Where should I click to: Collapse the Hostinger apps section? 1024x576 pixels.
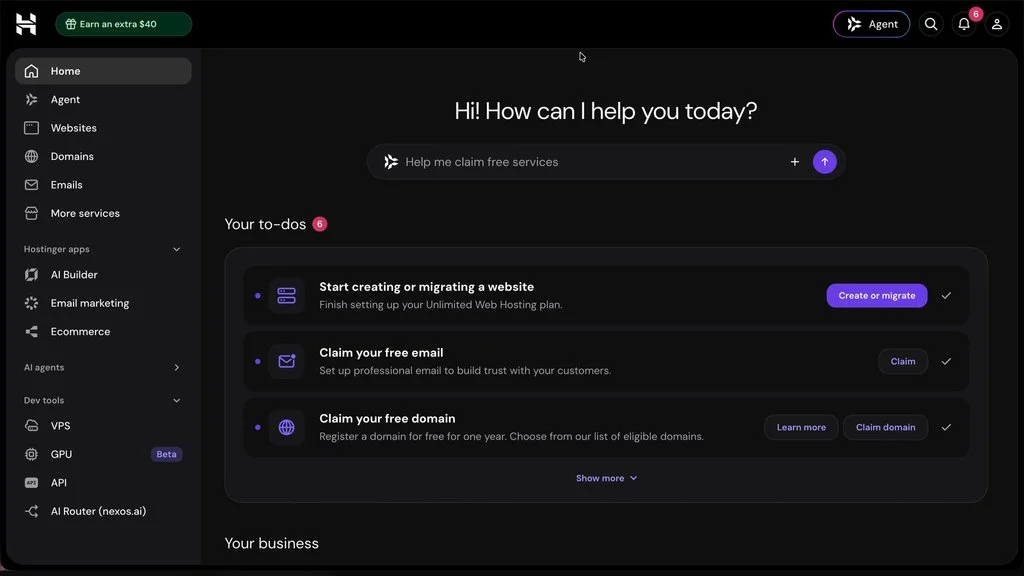click(x=176, y=249)
